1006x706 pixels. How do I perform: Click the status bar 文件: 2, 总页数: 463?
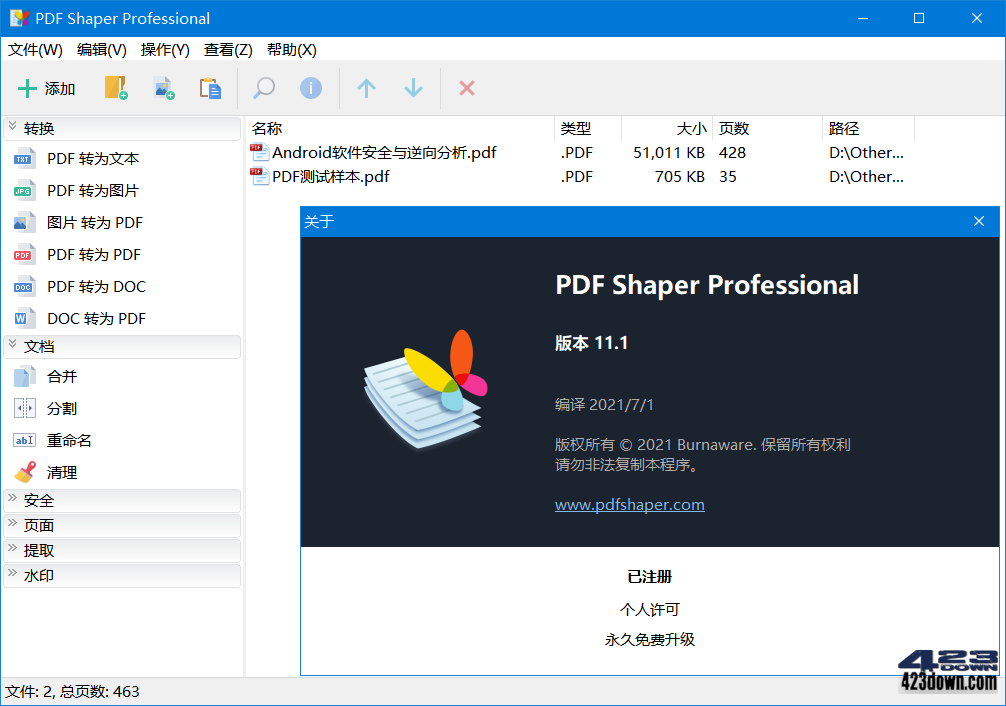tap(72, 691)
